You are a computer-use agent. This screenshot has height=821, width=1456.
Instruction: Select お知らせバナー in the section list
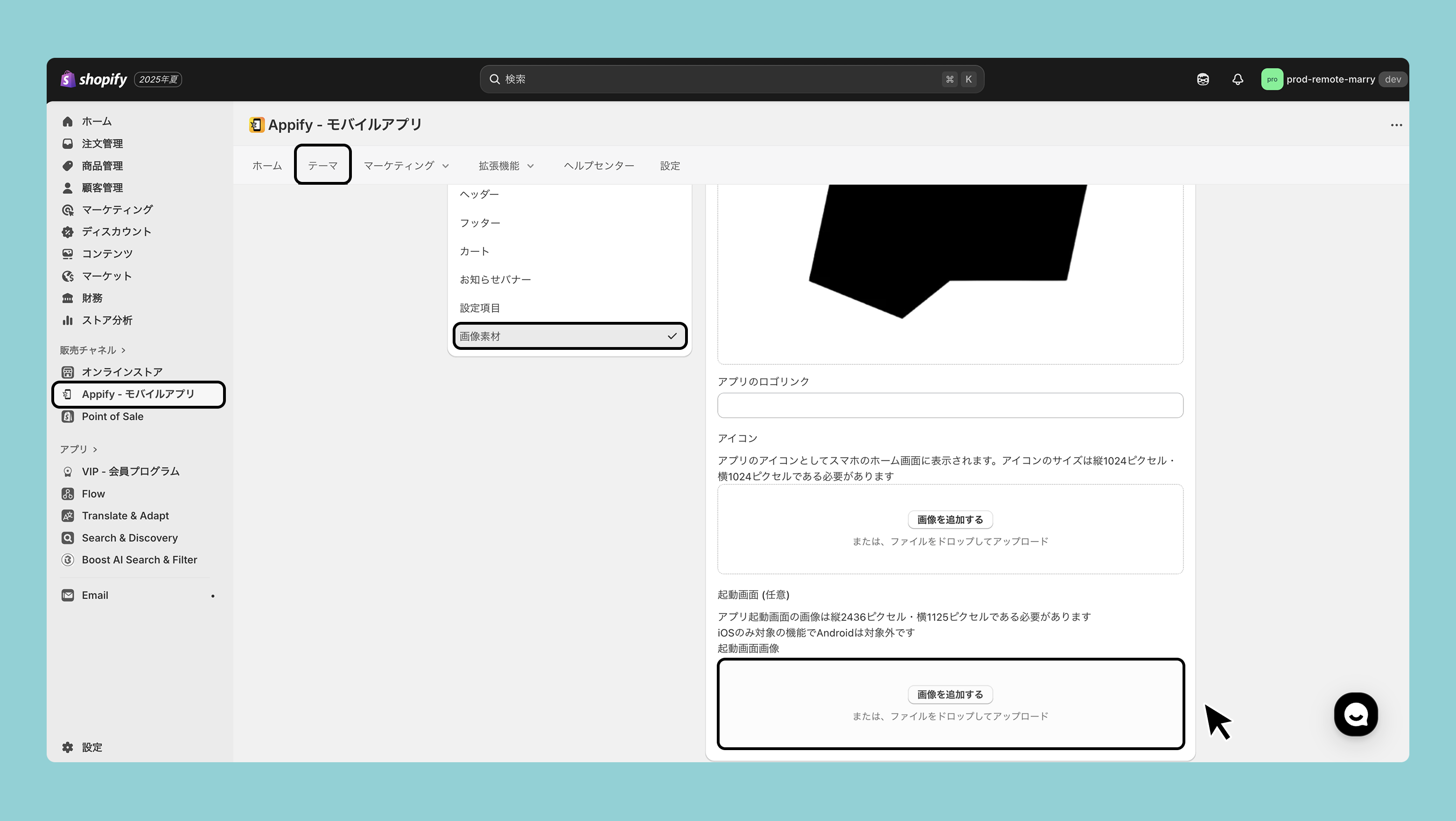point(495,280)
